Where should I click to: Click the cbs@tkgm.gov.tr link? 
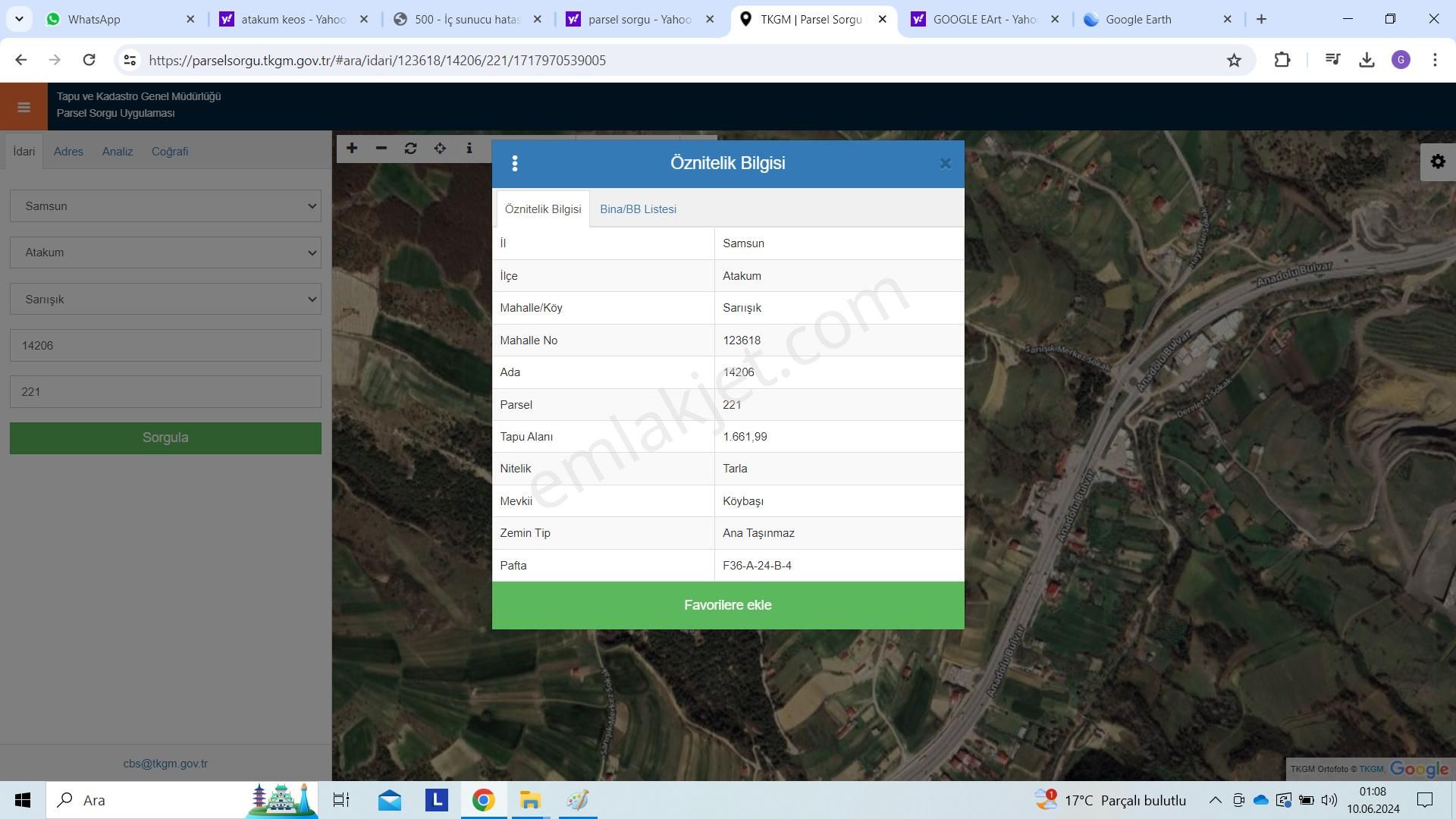165,764
